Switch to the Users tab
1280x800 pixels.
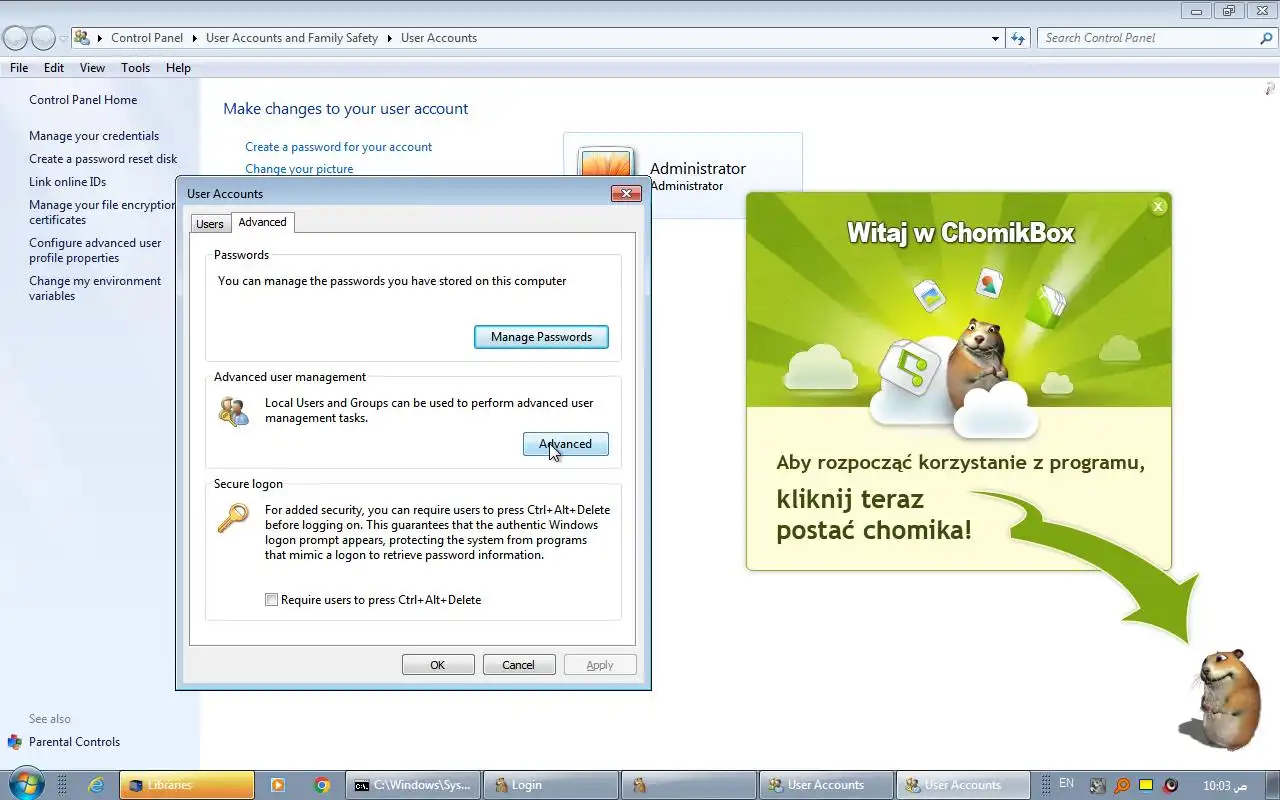210,224
